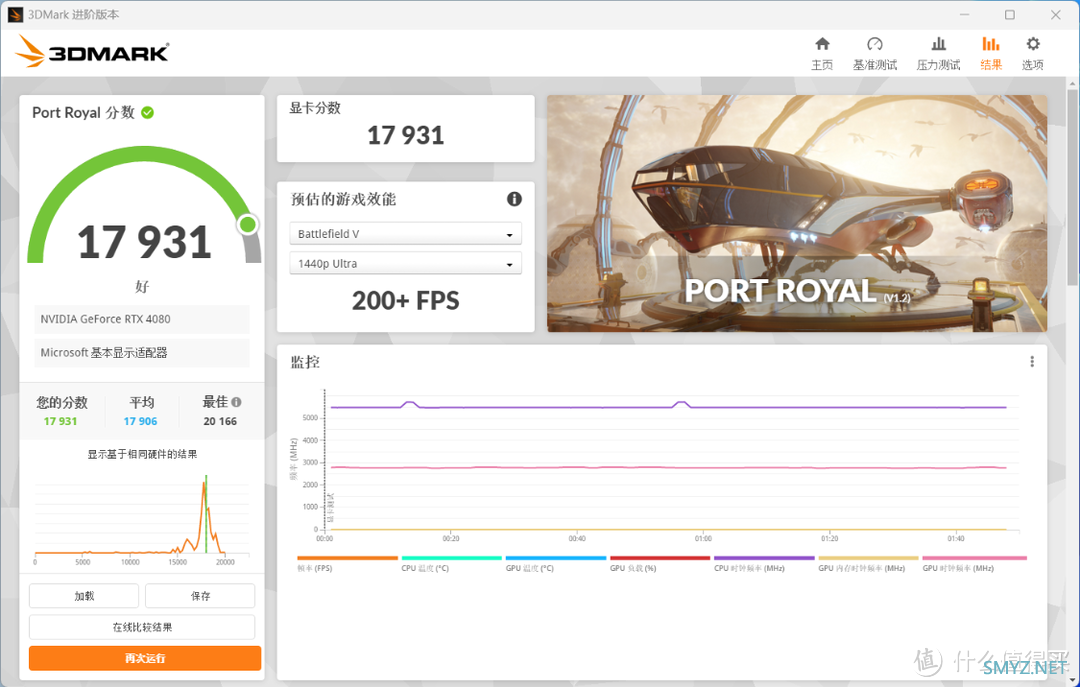Click the 加载 (Load) button

tap(84, 596)
